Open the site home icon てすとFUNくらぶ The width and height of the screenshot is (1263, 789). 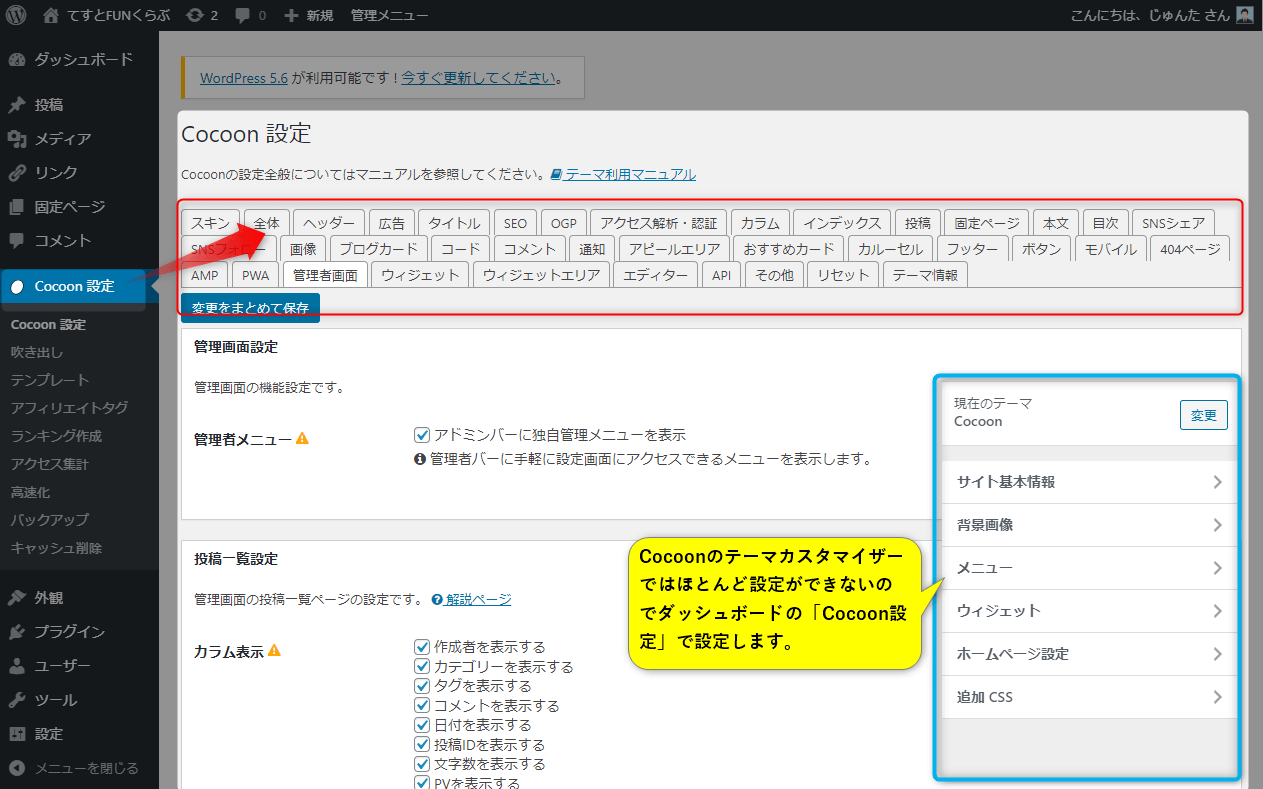point(106,15)
